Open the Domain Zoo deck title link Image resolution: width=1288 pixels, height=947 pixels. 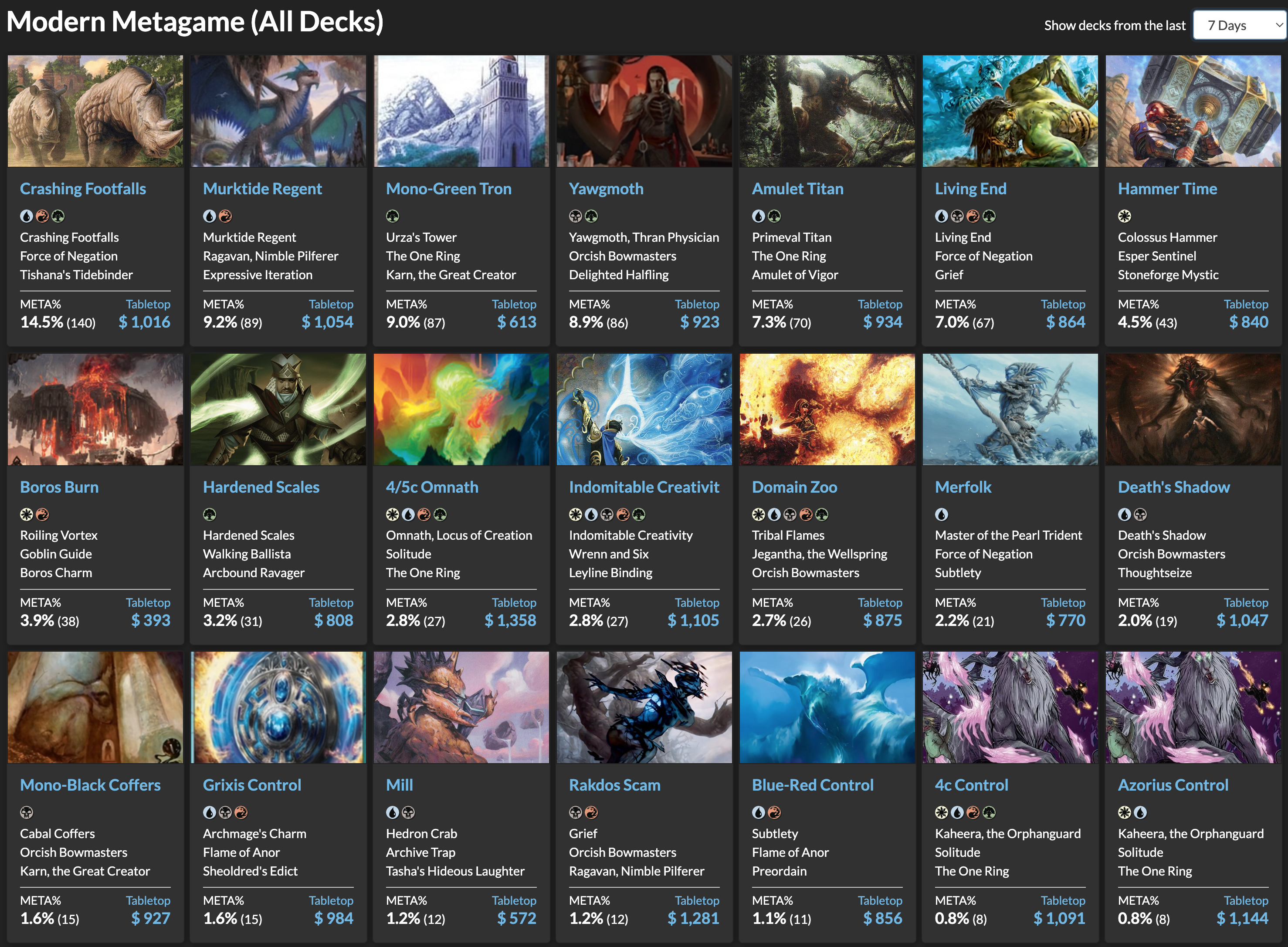pyautogui.click(x=794, y=487)
